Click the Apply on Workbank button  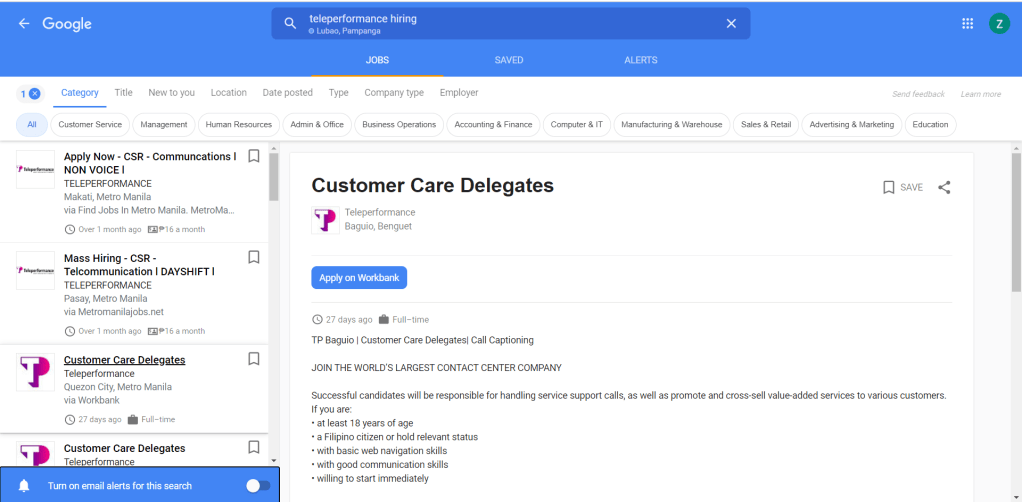coord(359,278)
